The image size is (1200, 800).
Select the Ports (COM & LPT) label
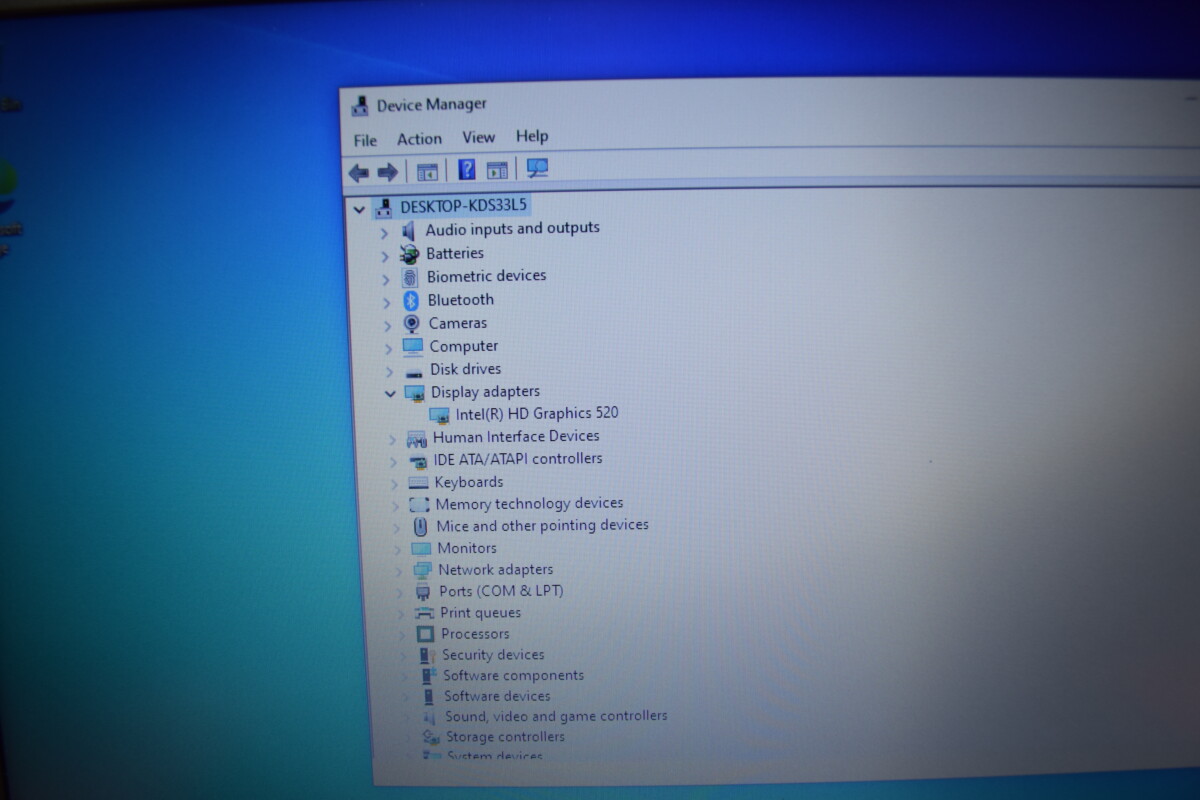501,591
